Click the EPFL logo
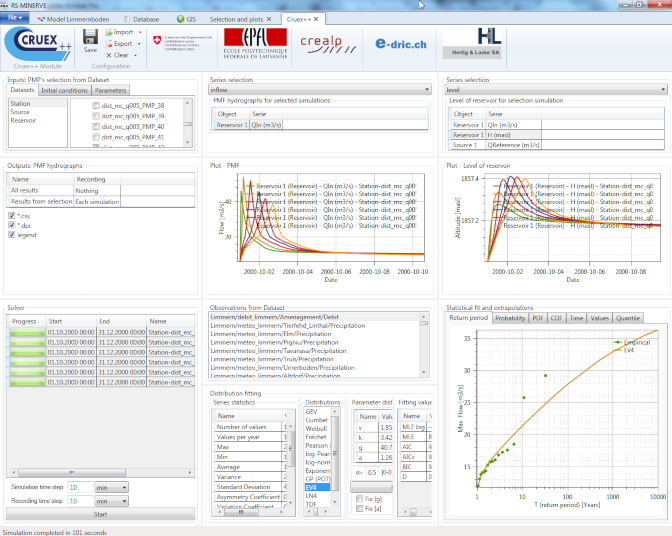 (255, 43)
